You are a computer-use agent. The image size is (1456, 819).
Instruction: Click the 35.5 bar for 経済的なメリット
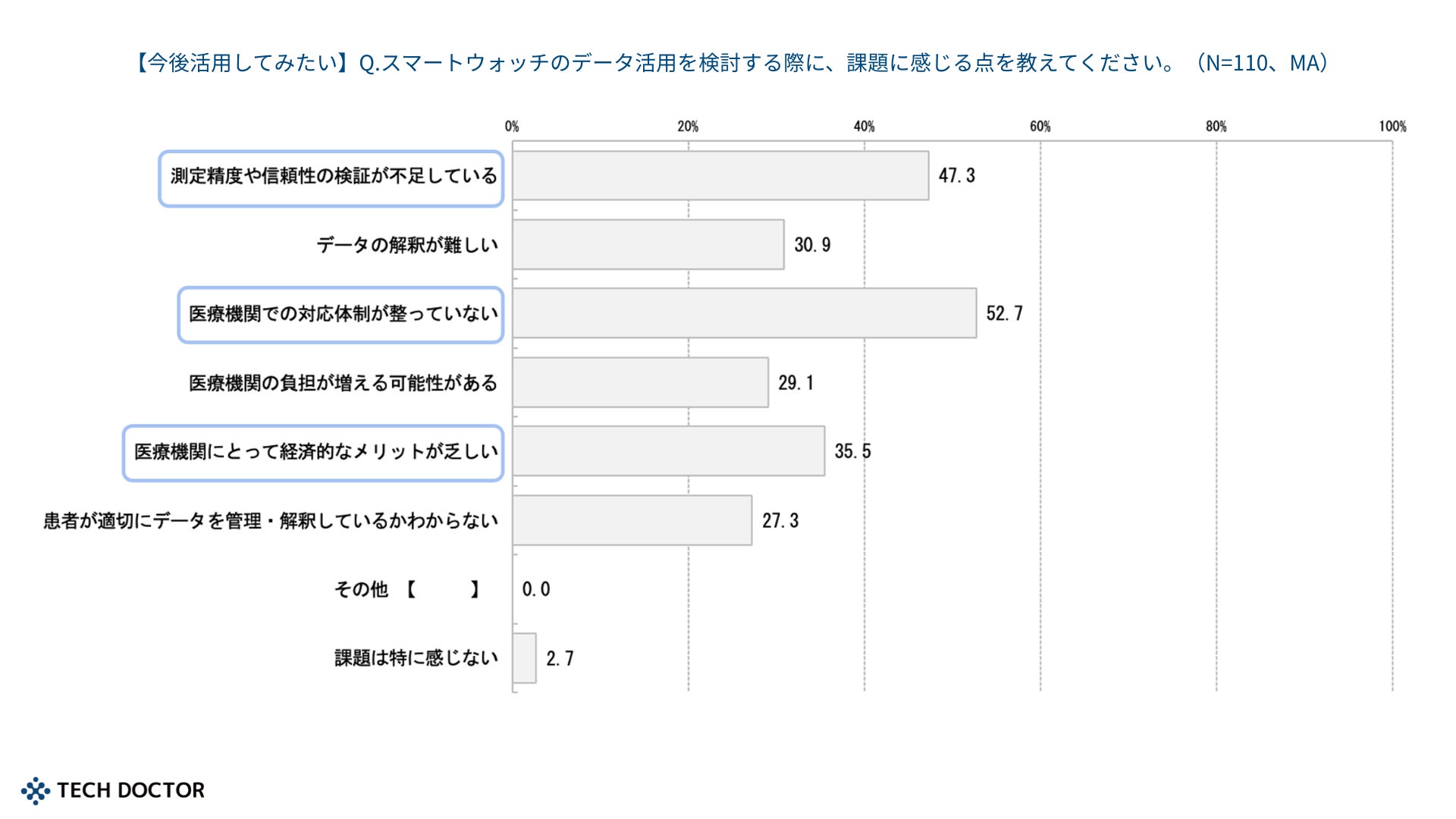(668, 451)
